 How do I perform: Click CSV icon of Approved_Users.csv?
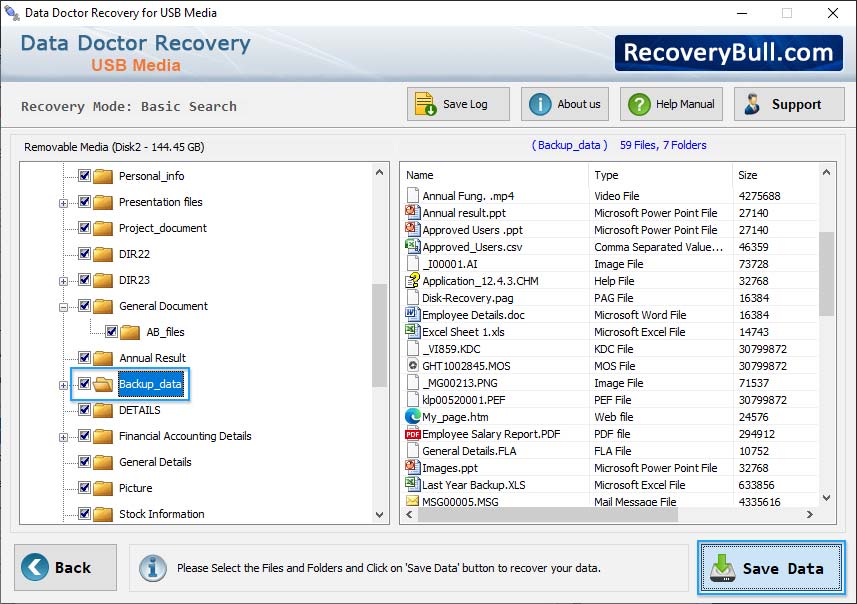click(412, 246)
